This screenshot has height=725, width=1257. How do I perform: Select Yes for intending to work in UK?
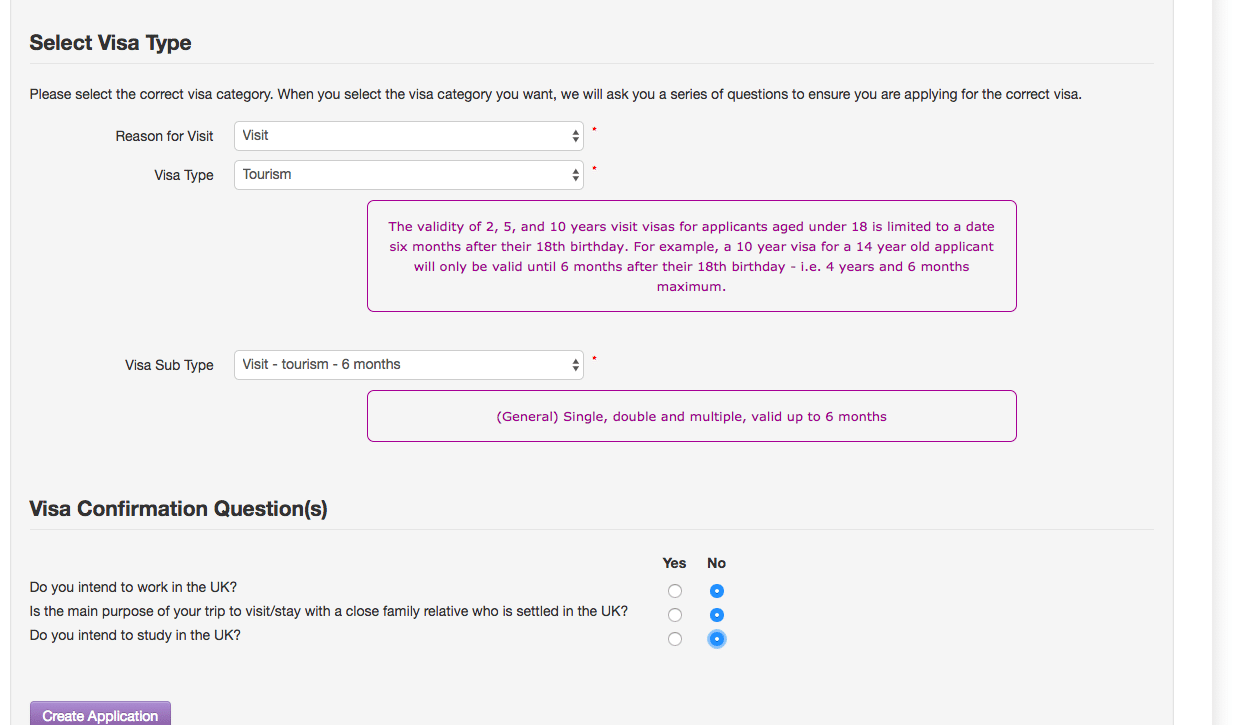(675, 591)
